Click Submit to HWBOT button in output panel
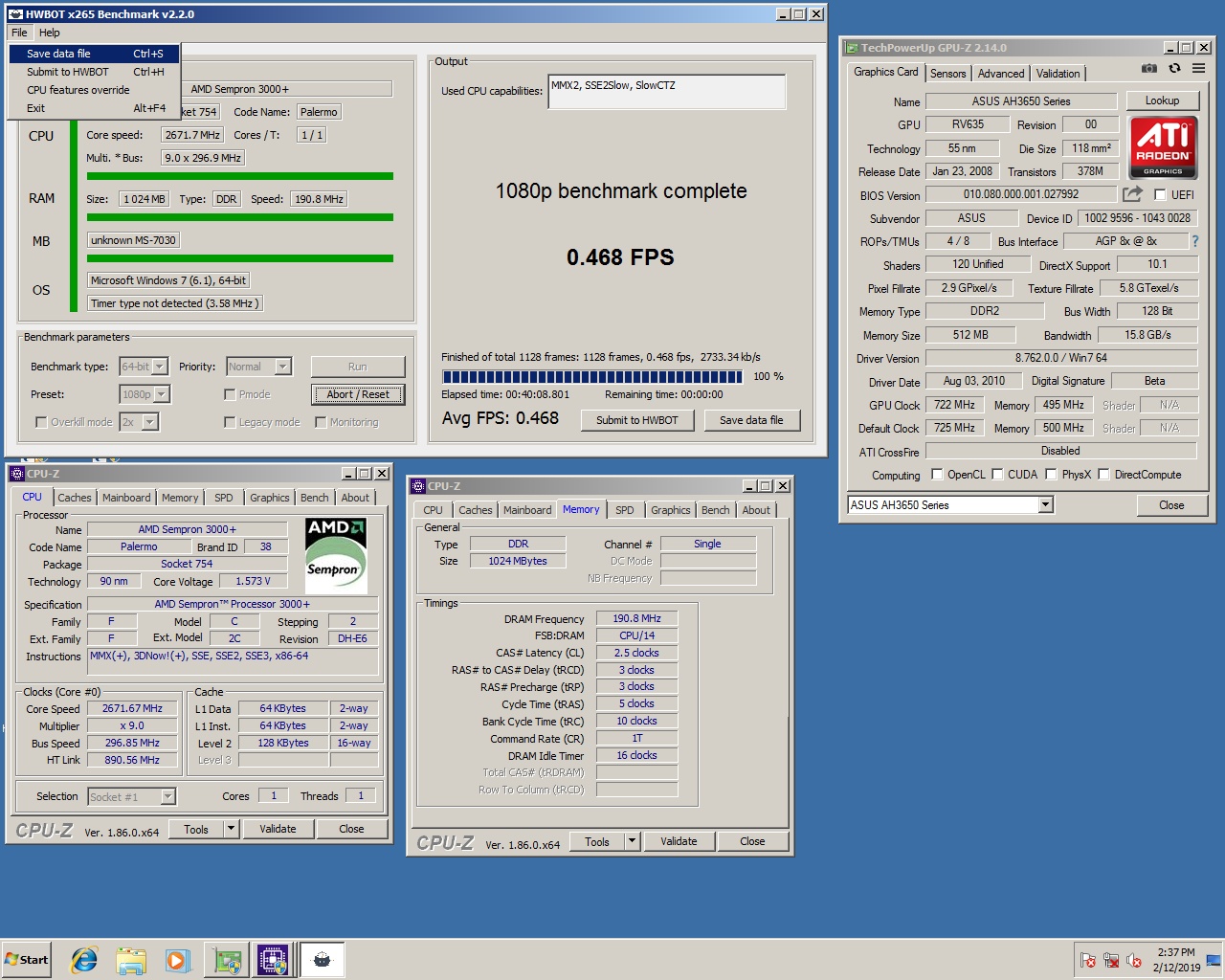 coord(637,420)
